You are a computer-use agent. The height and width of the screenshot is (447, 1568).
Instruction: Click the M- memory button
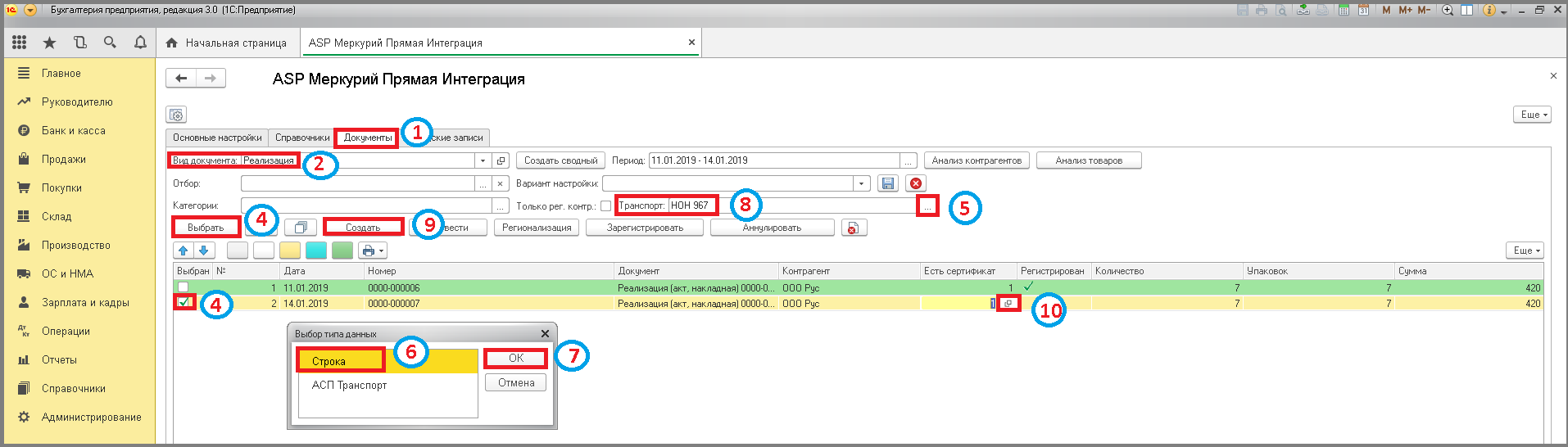[1424, 10]
